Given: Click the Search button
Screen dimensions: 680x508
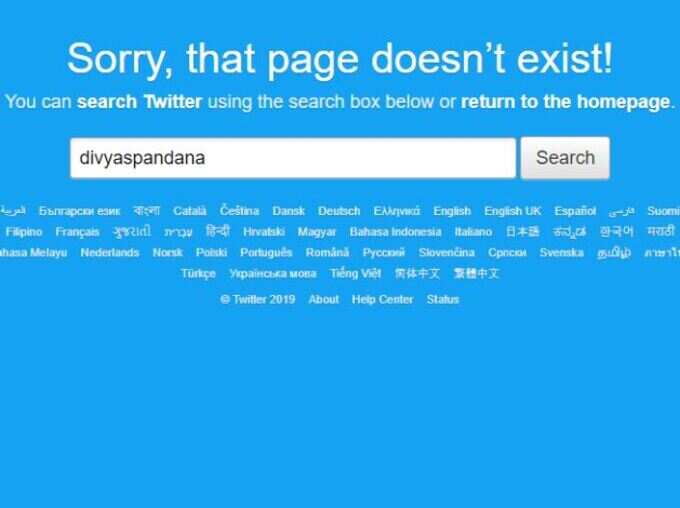Looking at the screenshot, I should (565, 158).
